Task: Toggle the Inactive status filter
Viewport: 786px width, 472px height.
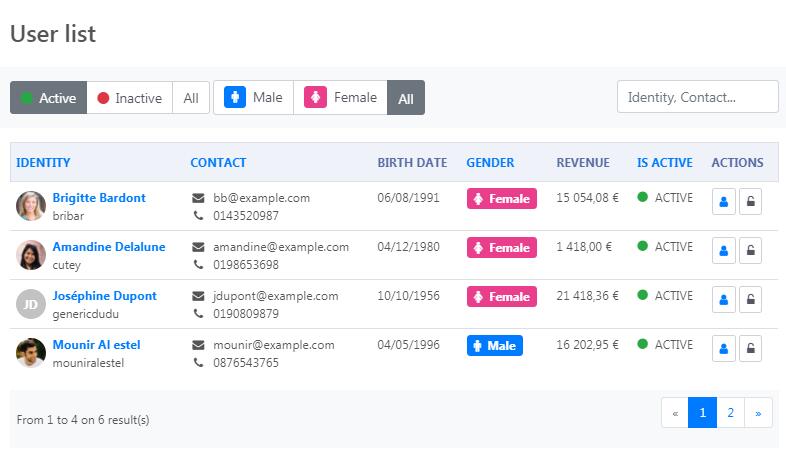Action: tap(129, 98)
